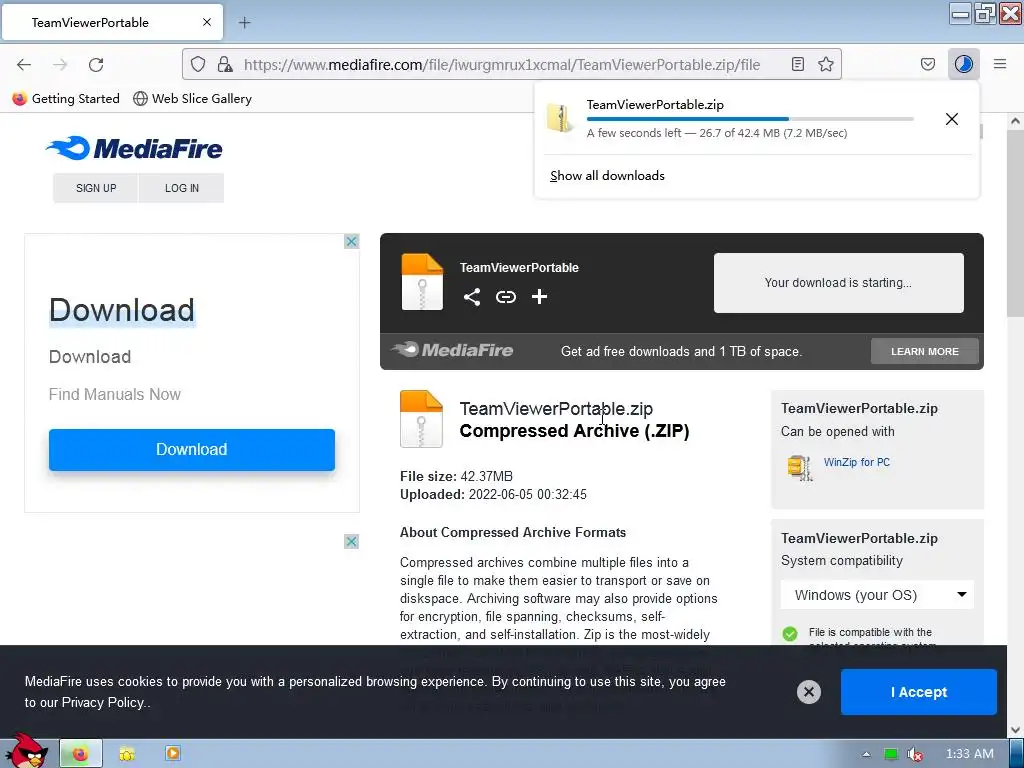Open the Angry Birds start button
1024x768 pixels.
[26, 752]
